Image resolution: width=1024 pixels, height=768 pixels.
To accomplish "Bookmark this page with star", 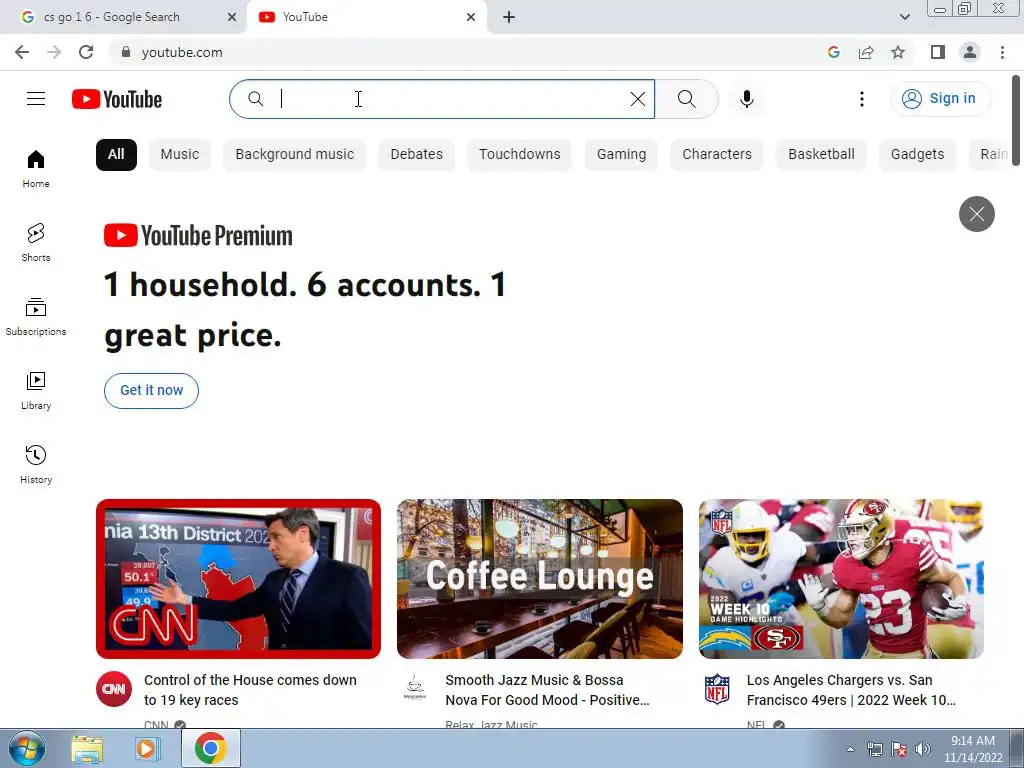I will (898, 52).
